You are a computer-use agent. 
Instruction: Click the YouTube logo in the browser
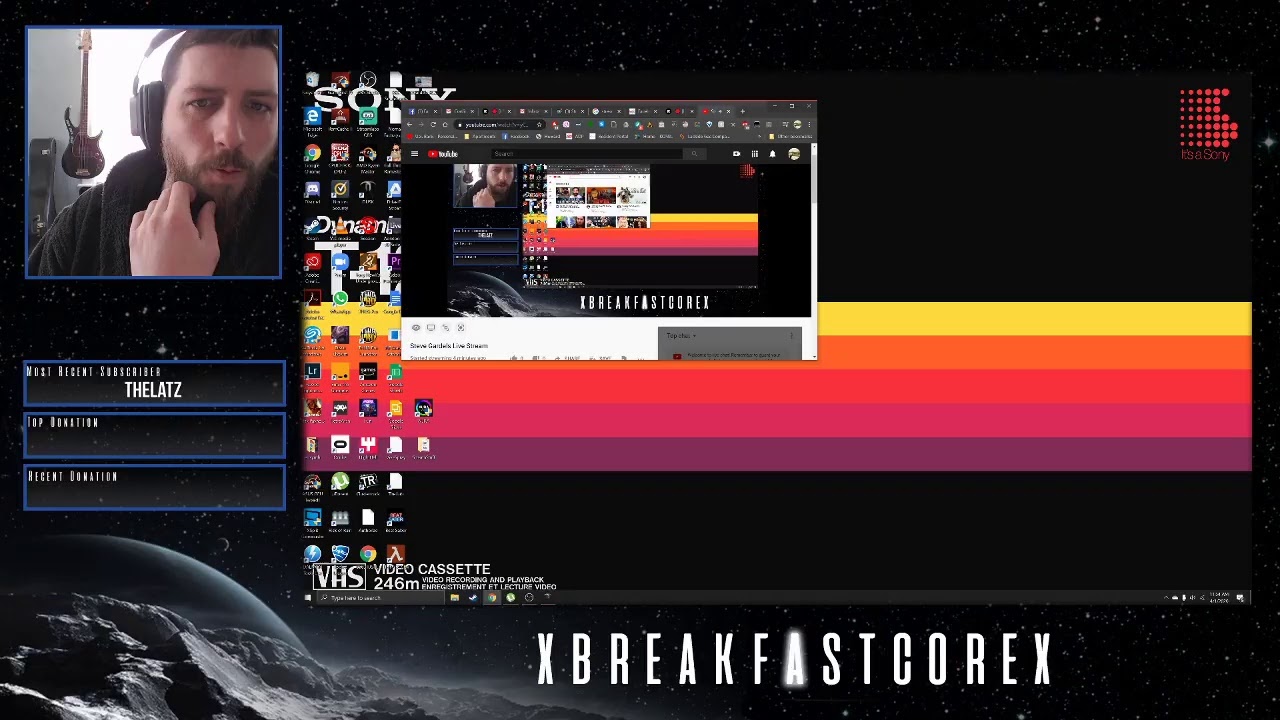point(442,154)
